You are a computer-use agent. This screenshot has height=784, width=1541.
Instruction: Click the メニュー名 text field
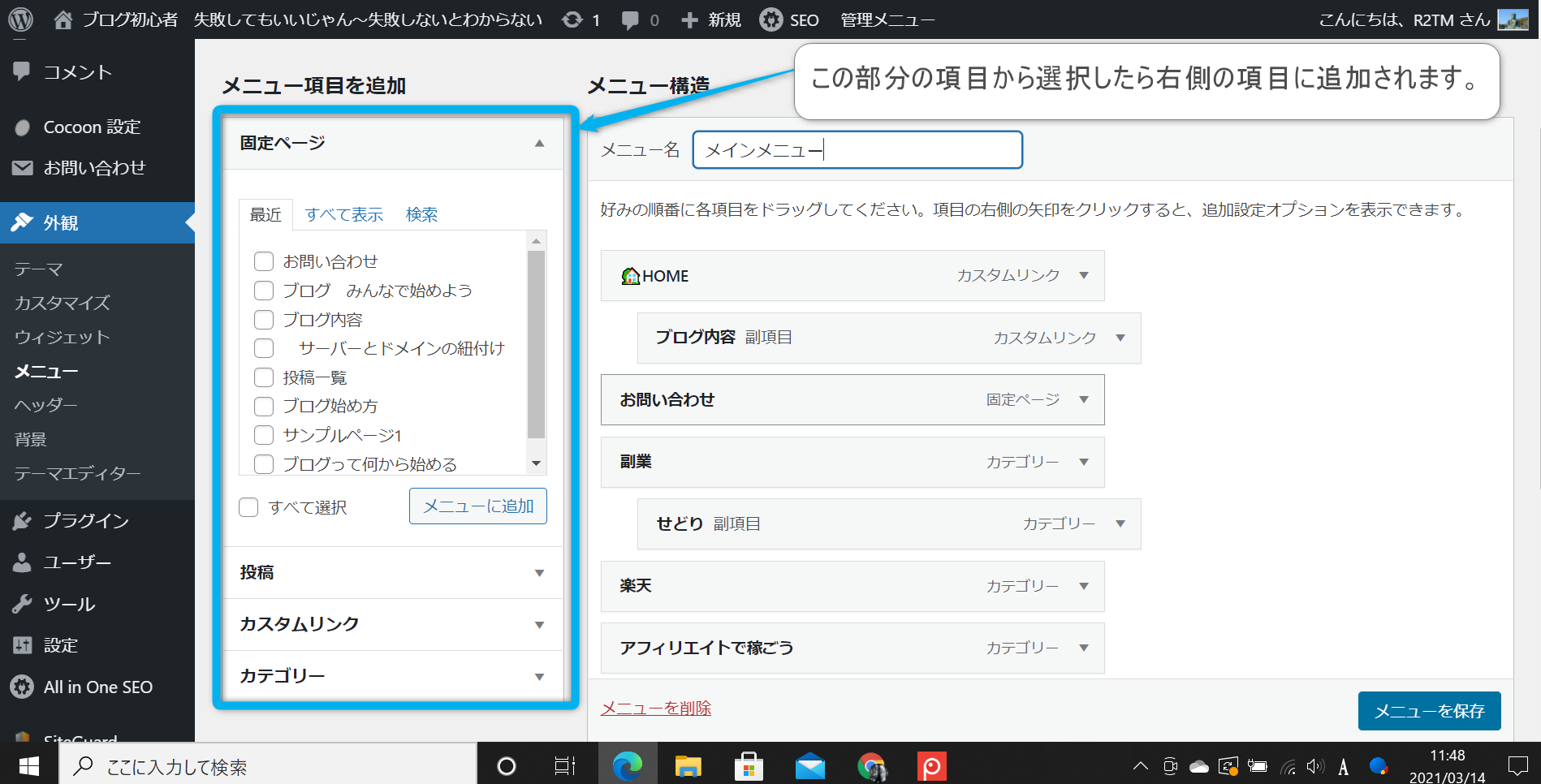[x=857, y=150]
